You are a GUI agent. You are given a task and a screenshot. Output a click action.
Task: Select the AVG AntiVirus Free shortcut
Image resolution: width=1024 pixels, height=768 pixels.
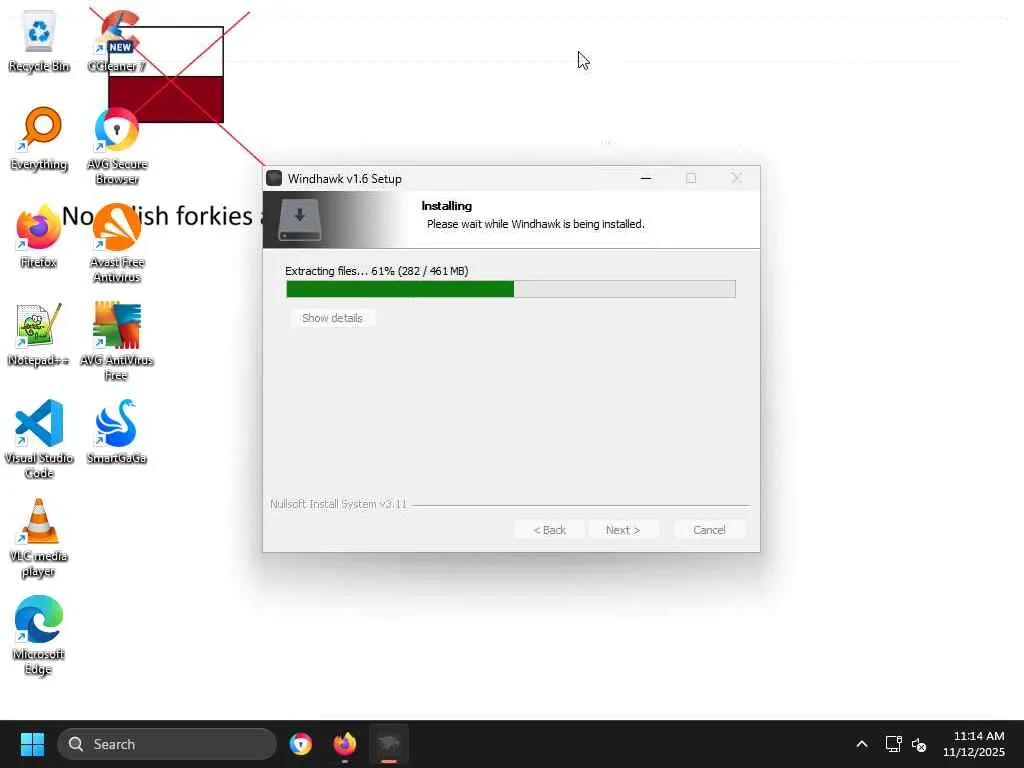click(x=117, y=342)
